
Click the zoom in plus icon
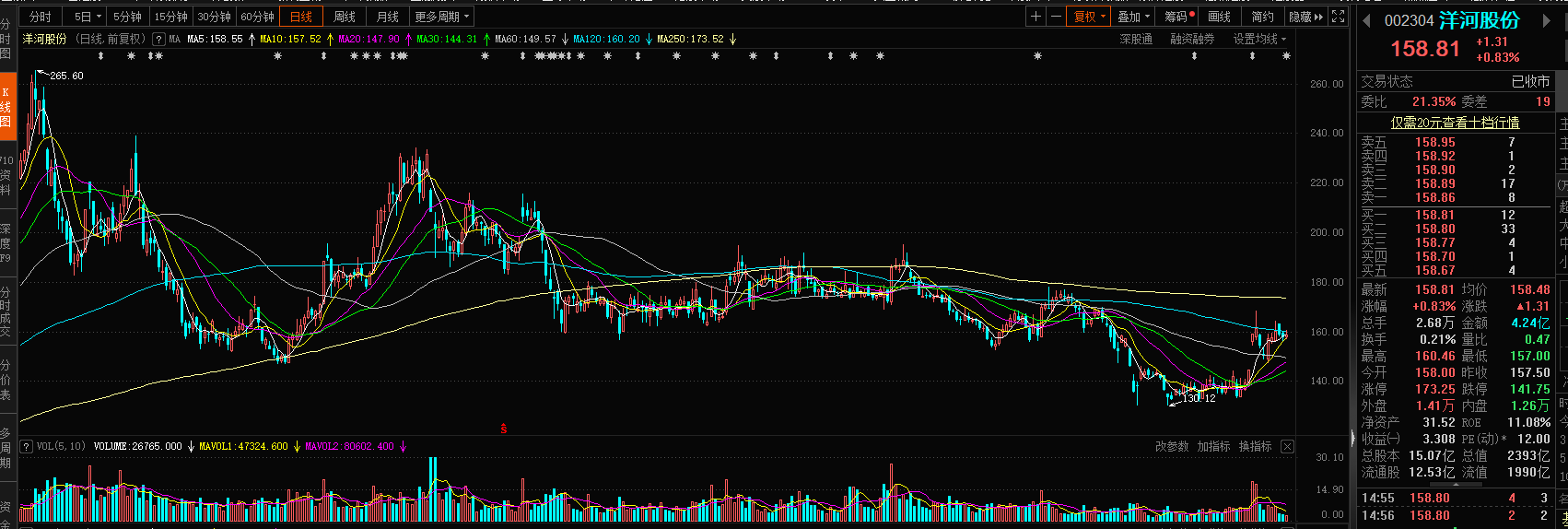(x=1036, y=17)
